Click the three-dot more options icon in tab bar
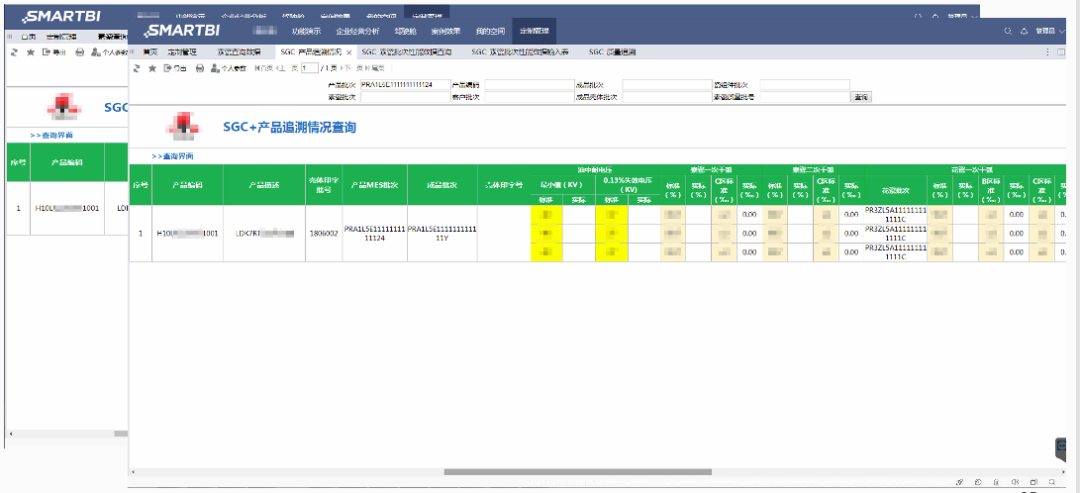The height and width of the screenshot is (493, 1080). click(1048, 52)
